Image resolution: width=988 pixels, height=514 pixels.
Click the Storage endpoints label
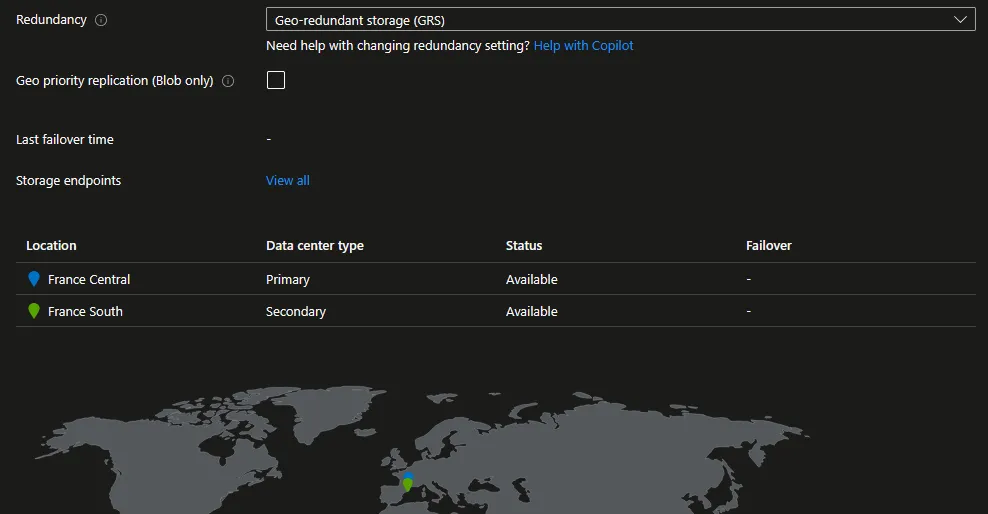click(68, 180)
